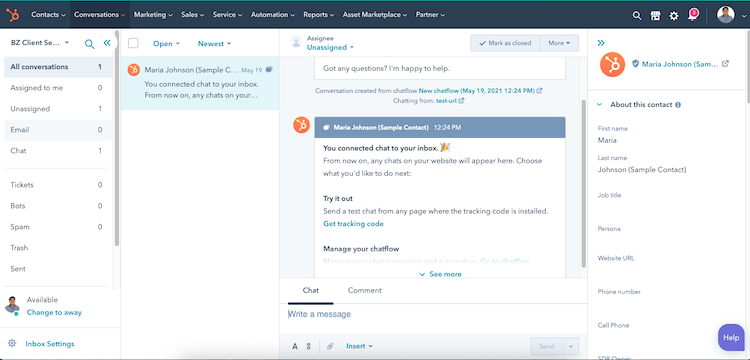Screen dimensions: 750x360
Task: Collapse the contact panel with double chevron
Action: [601, 43]
